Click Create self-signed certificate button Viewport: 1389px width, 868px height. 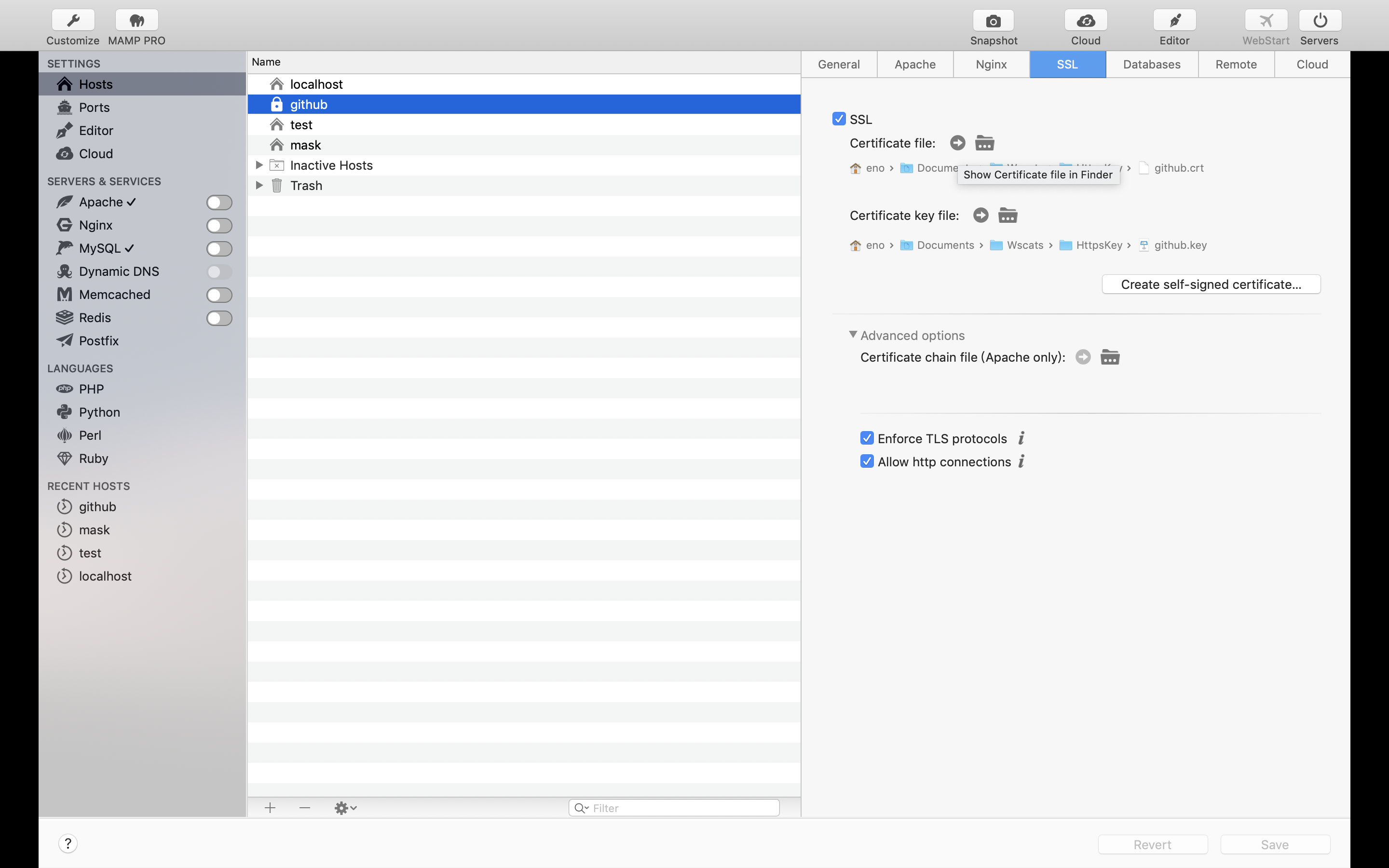(x=1211, y=285)
